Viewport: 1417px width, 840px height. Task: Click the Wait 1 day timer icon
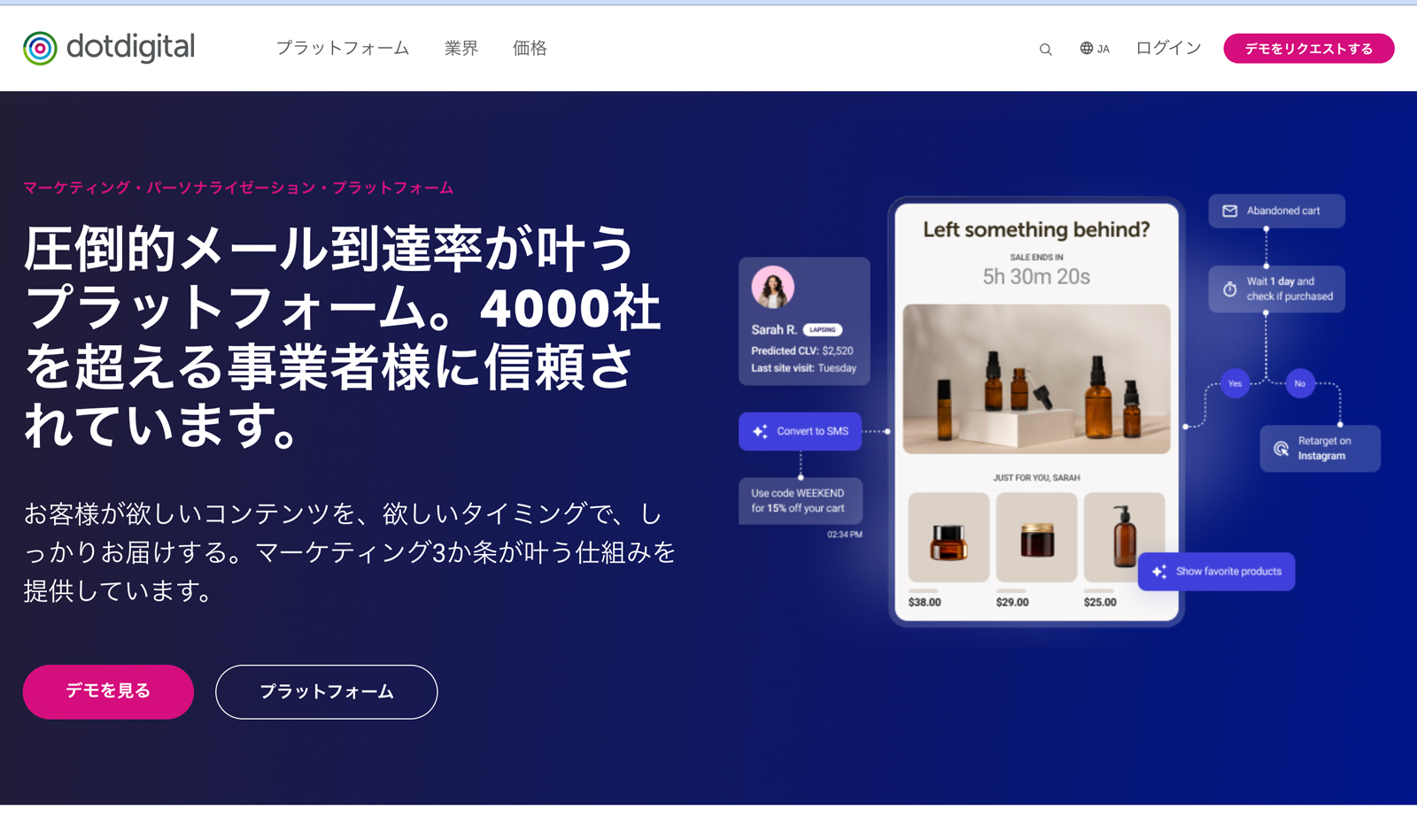[x=1229, y=289]
